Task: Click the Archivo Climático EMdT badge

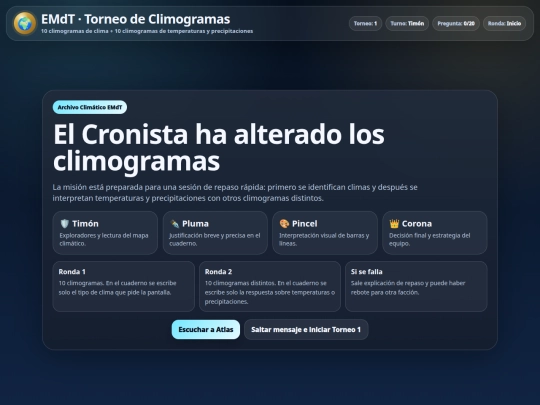Action: pos(90,107)
